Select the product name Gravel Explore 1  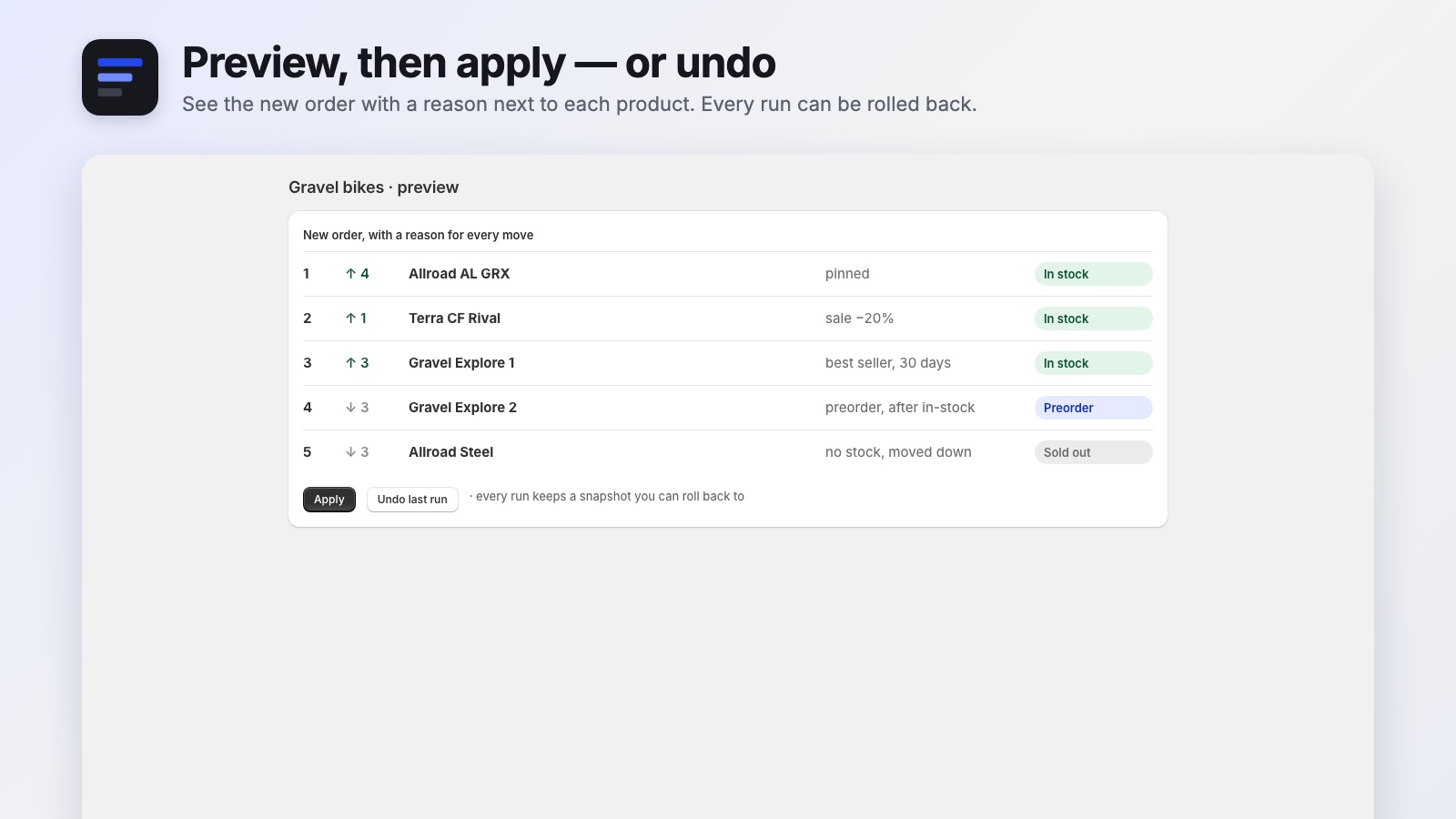461,363
